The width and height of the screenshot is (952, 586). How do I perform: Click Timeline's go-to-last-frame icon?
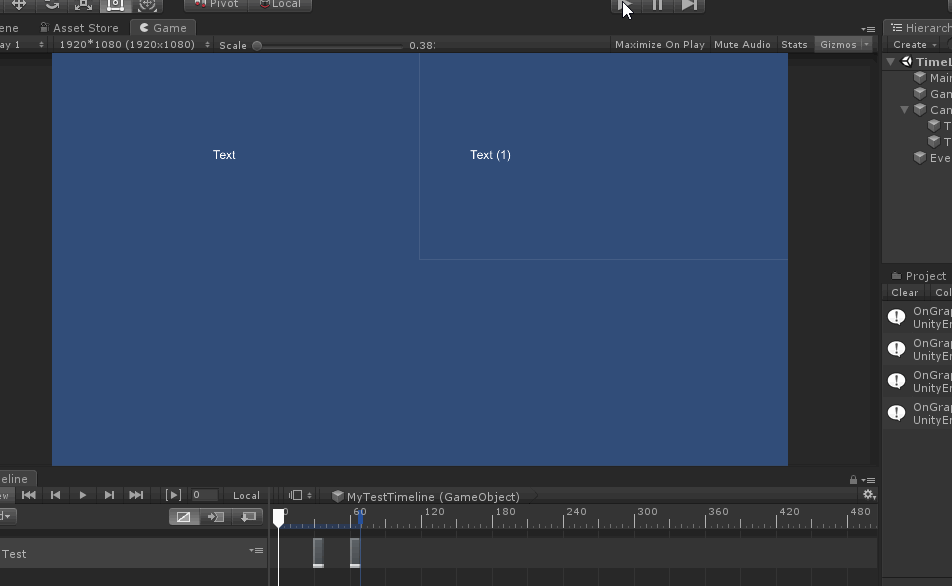[x=134, y=494]
